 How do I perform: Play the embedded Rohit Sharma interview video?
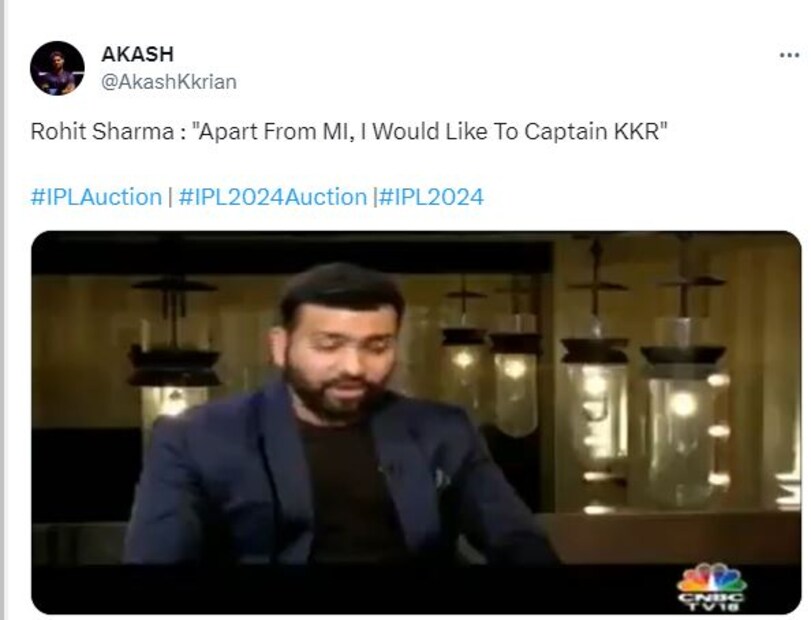(x=416, y=422)
